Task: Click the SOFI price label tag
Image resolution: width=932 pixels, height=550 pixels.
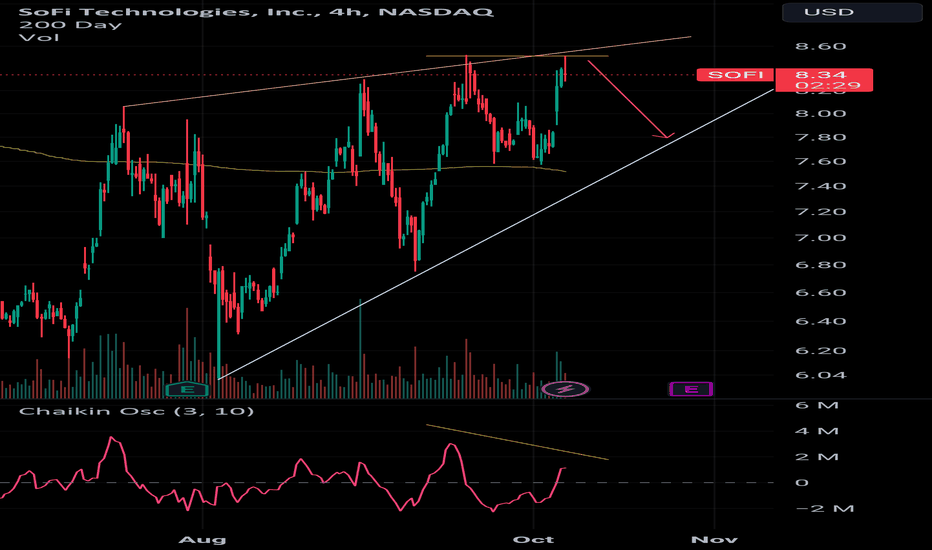Action: click(x=735, y=75)
